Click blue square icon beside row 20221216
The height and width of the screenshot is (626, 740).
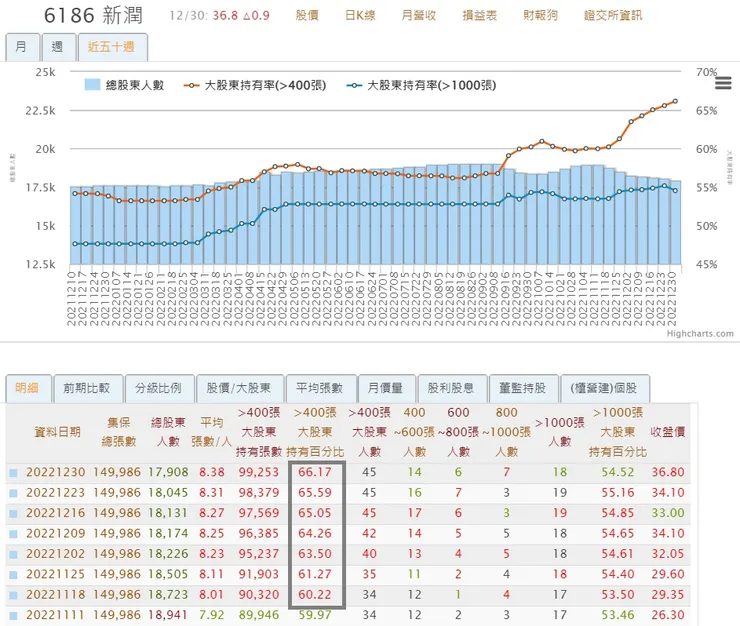click(x=14, y=513)
